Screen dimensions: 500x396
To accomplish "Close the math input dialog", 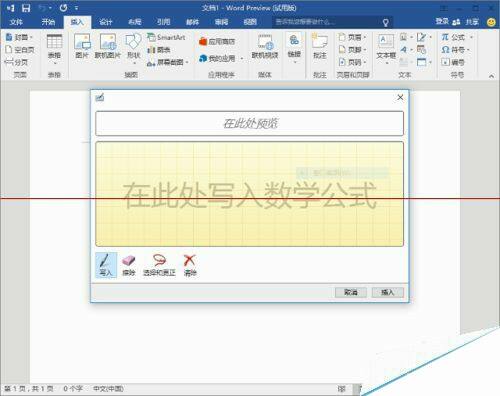I will (400, 97).
